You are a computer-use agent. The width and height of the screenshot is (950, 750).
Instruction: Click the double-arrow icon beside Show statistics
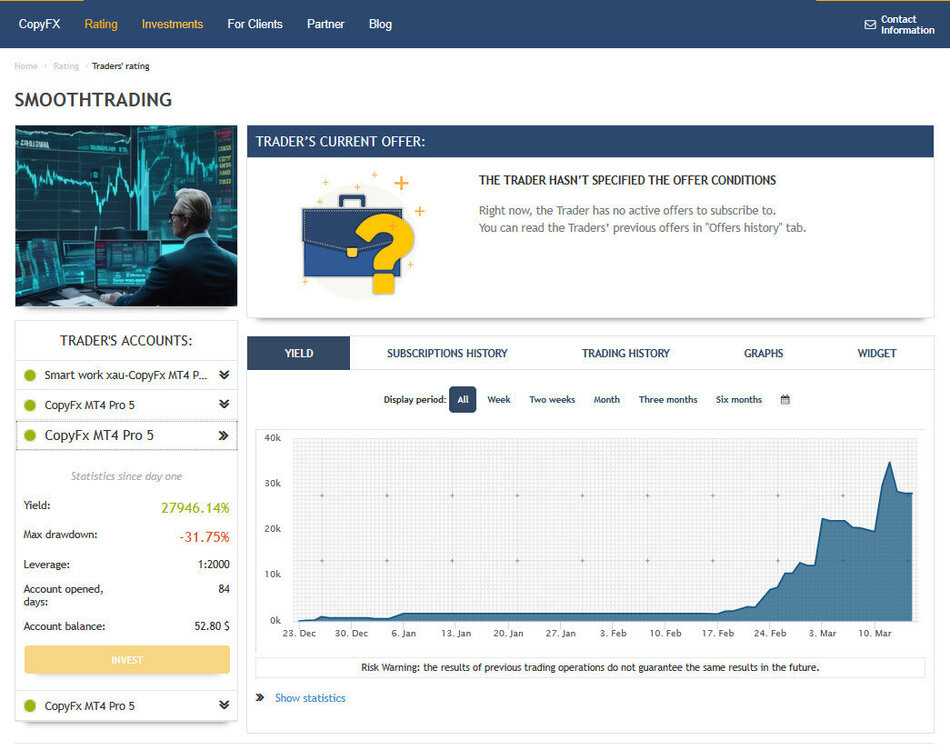click(x=260, y=698)
